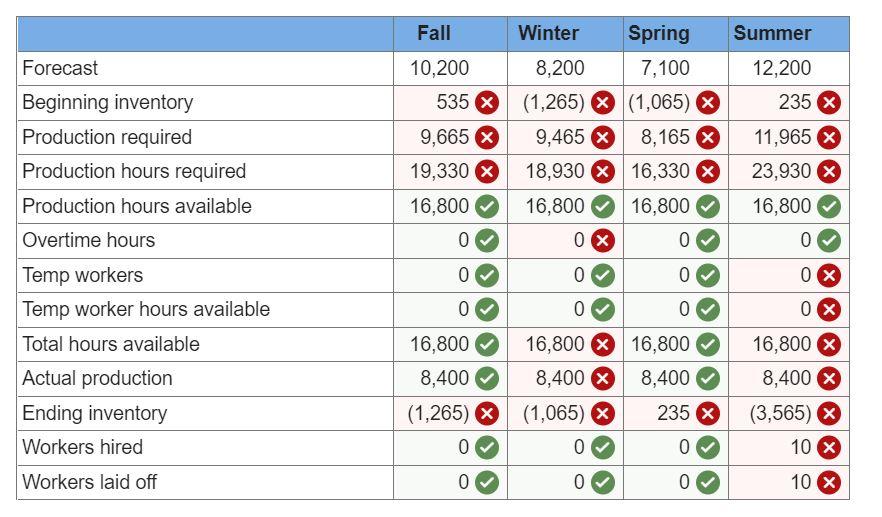
Task: Click red X icon beside Summer Temp workers
Action: click(x=829, y=276)
